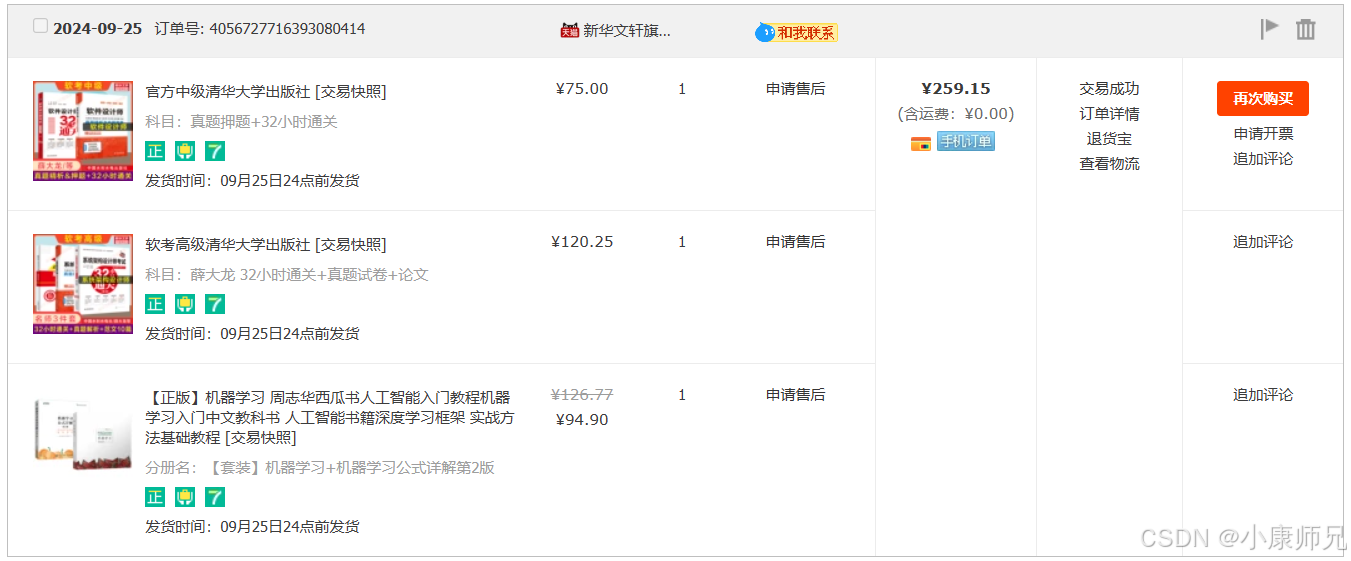
Task: Click the ¥94.90 discounted price
Action: [582, 420]
